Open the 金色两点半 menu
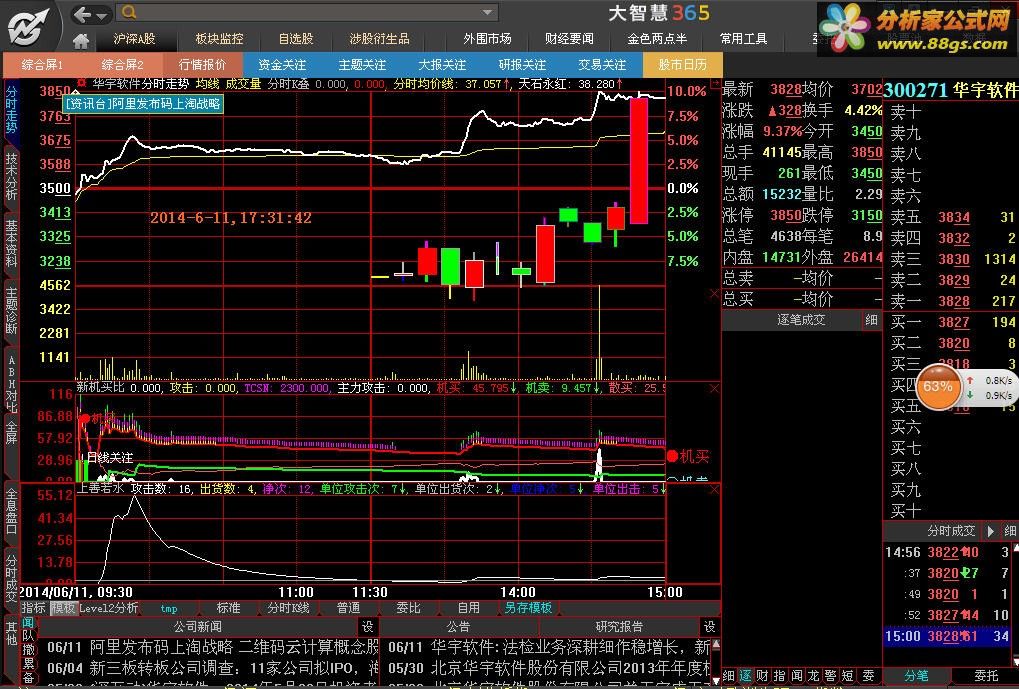 [x=657, y=39]
